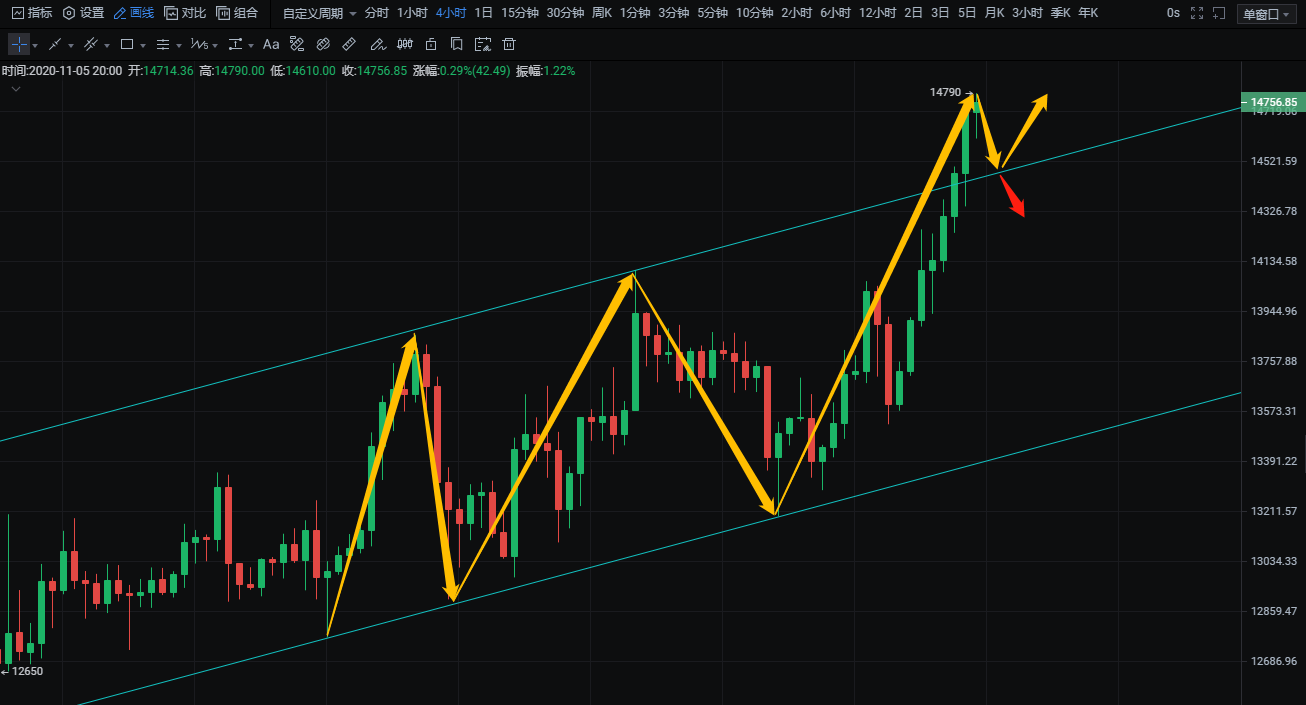Select the crosshair cursor tool
Viewport: 1306px width, 705px height.
click(19, 45)
